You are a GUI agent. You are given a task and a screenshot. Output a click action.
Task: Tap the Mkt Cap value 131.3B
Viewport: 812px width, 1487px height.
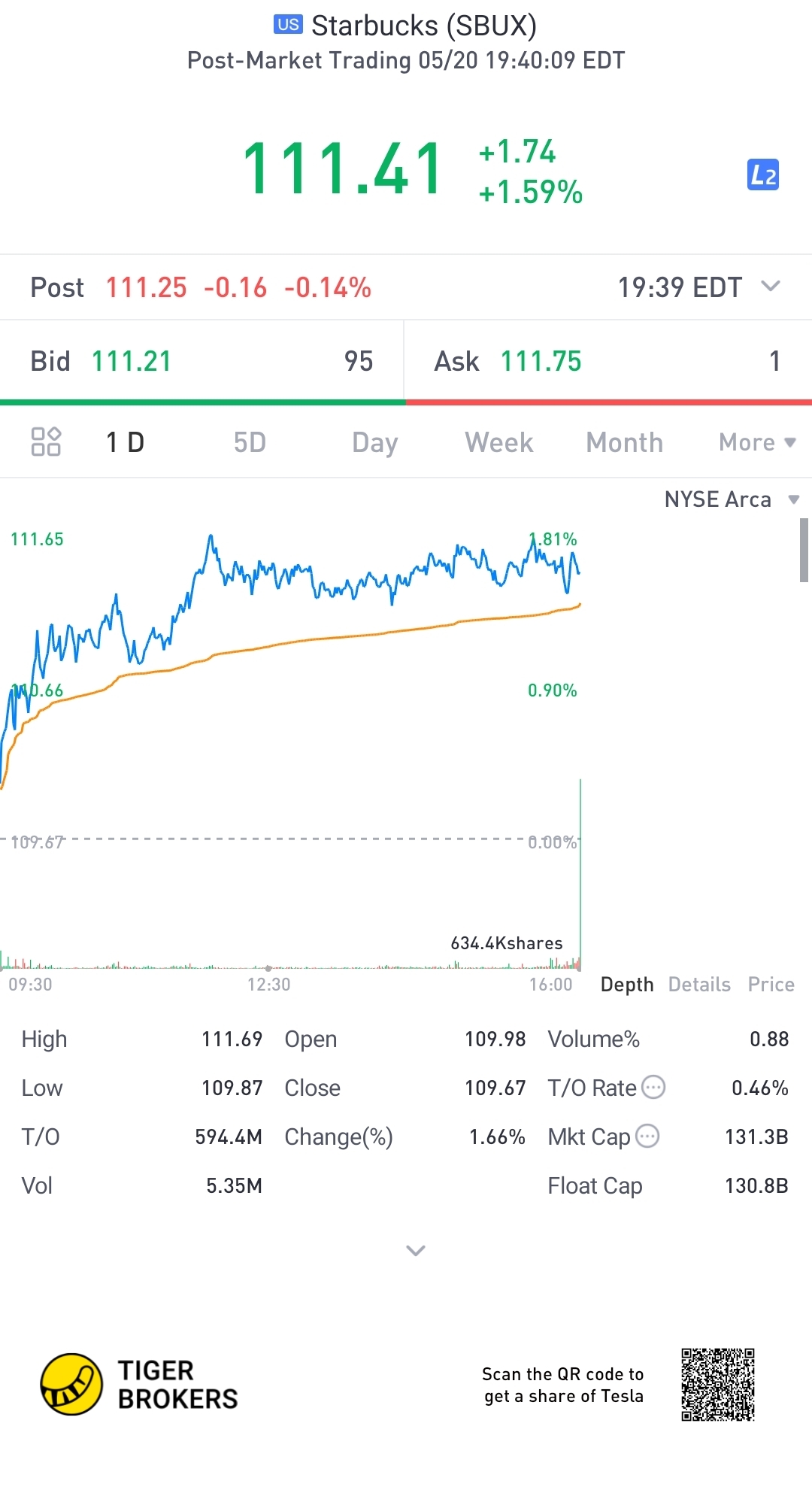pos(756,1136)
